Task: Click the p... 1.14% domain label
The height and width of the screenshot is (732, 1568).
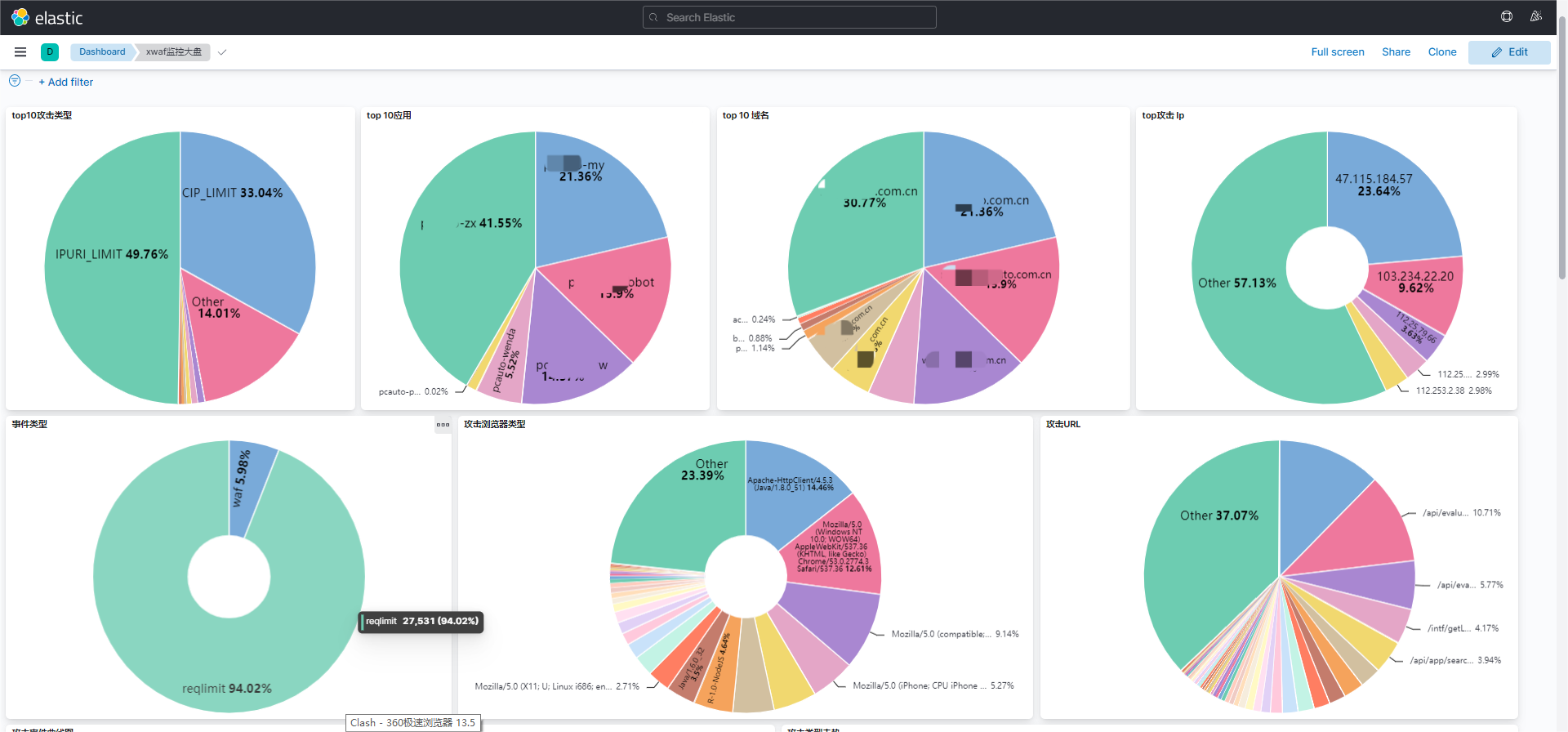Action: [x=755, y=348]
